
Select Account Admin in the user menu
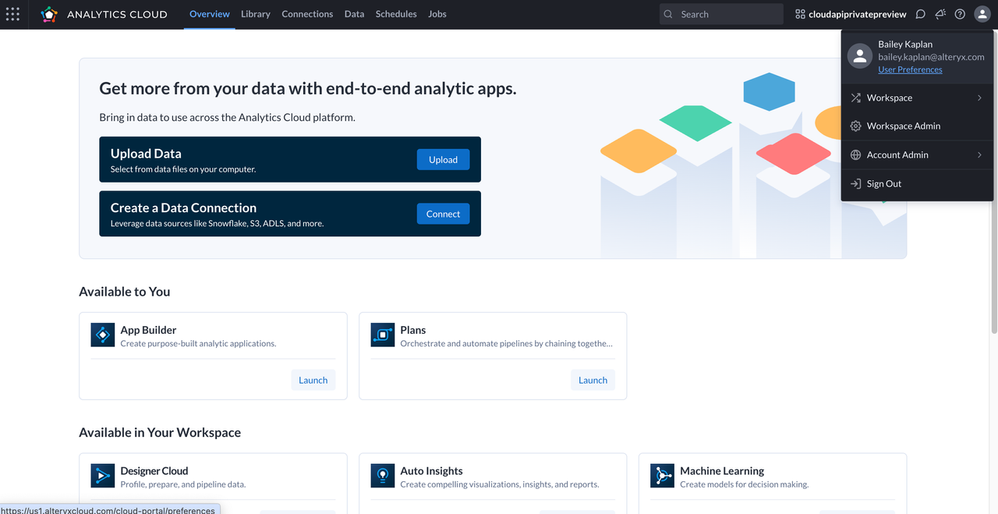tap(917, 155)
